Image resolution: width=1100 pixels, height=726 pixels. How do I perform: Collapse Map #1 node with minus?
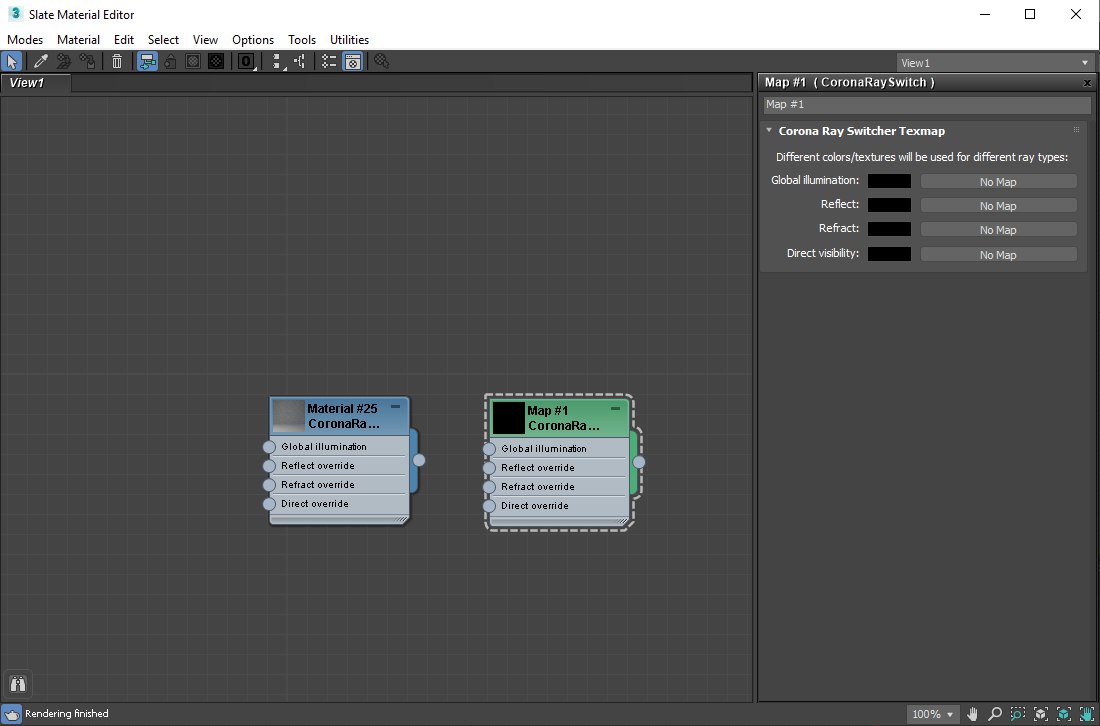pyautogui.click(x=616, y=408)
